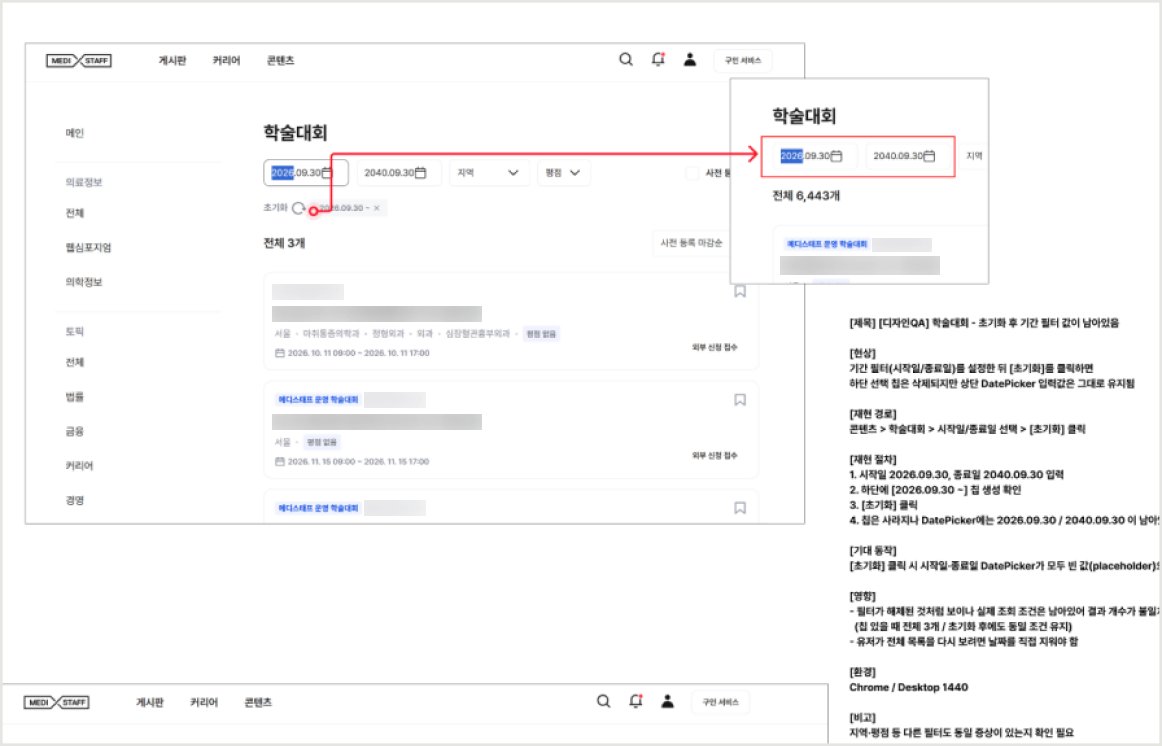The width and height of the screenshot is (1162, 746).
Task: Click the note line Chrome / Desktop 1440
Action: pos(909,687)
